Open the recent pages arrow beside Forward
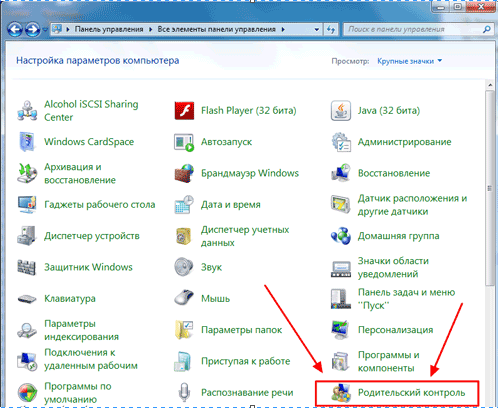The width and height of the screenshot is (498, 408). click(x=45, y=30)
